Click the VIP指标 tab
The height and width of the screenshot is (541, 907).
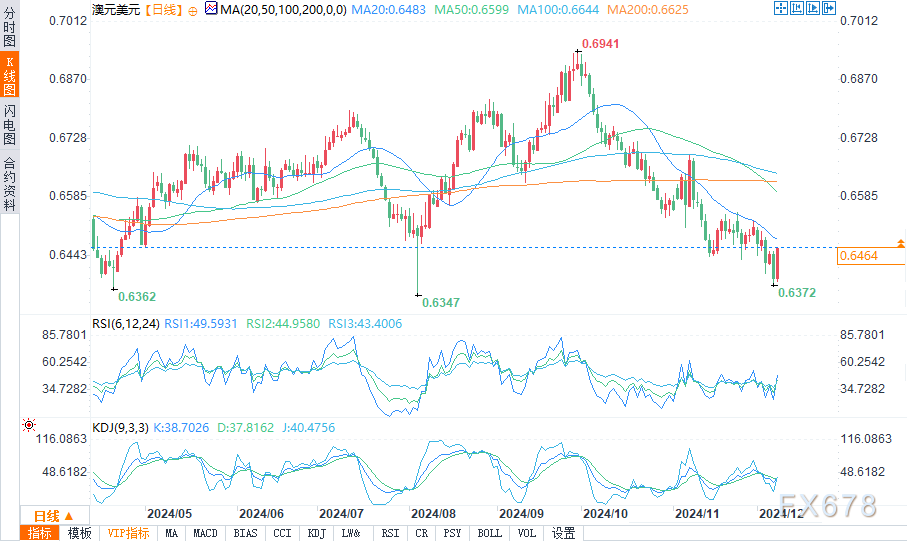point(128,533)
